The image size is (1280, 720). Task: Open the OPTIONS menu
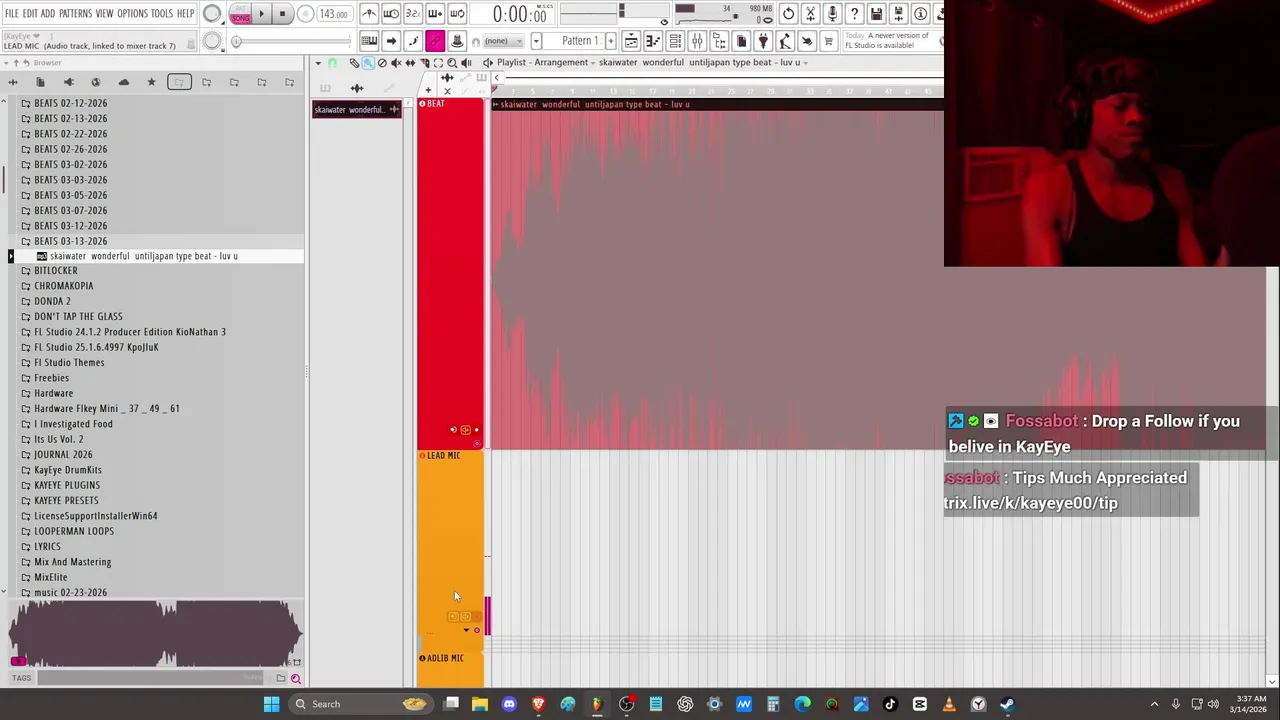coord(132,13)
